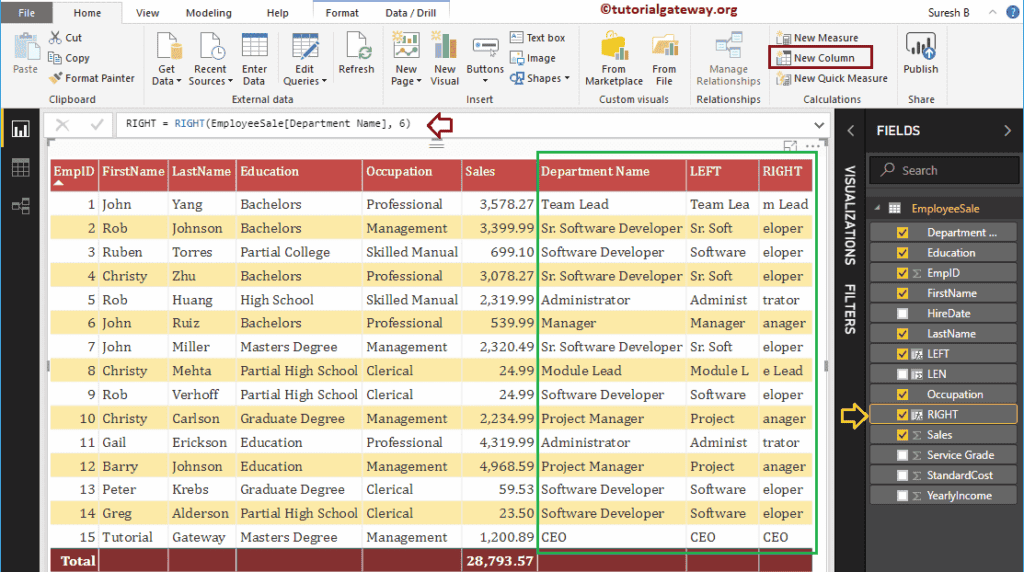Tick the YearlyIncome field checkbox

tap(903, 496)
